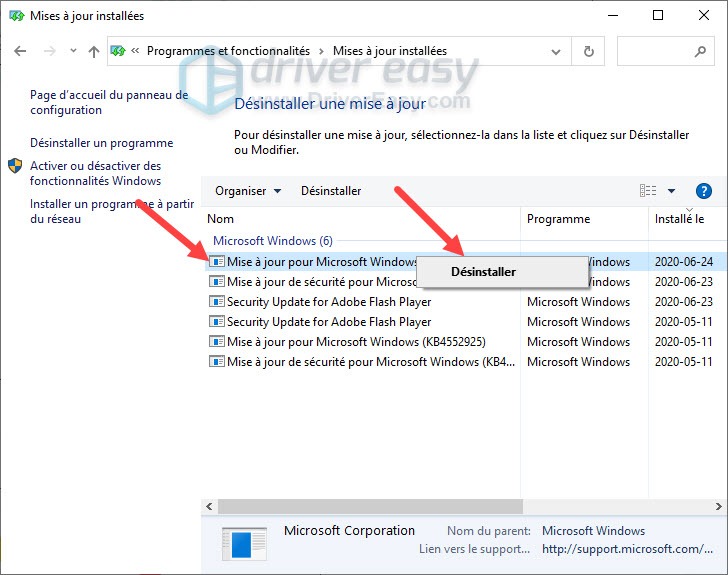Go back with the left arrow button

click(x=20, y=51)
